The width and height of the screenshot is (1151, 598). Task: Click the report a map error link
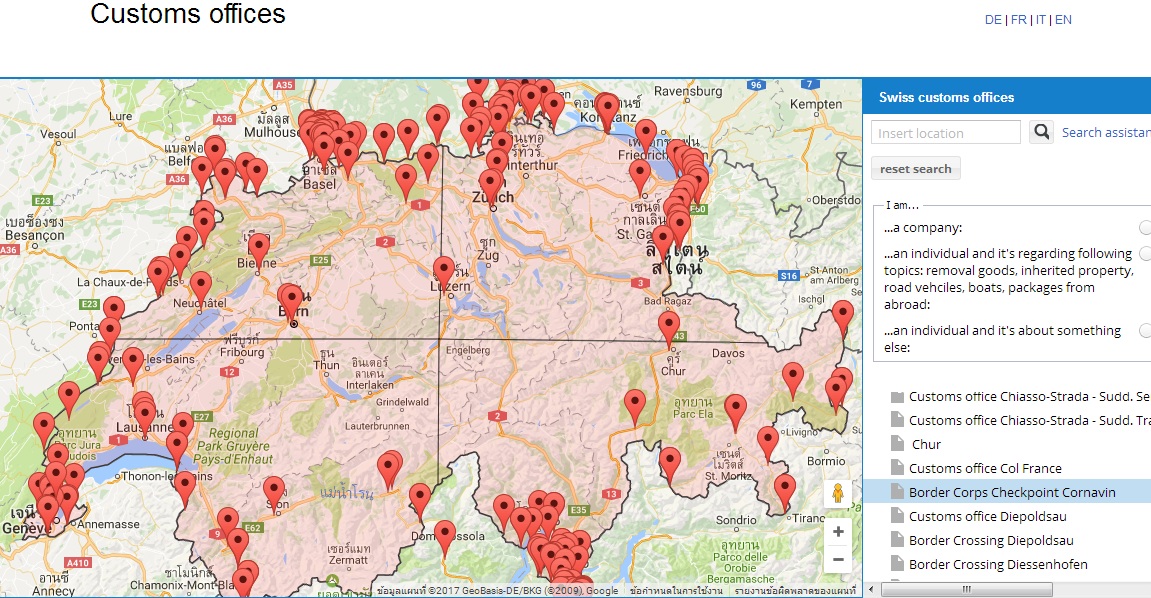click(795, 591)
